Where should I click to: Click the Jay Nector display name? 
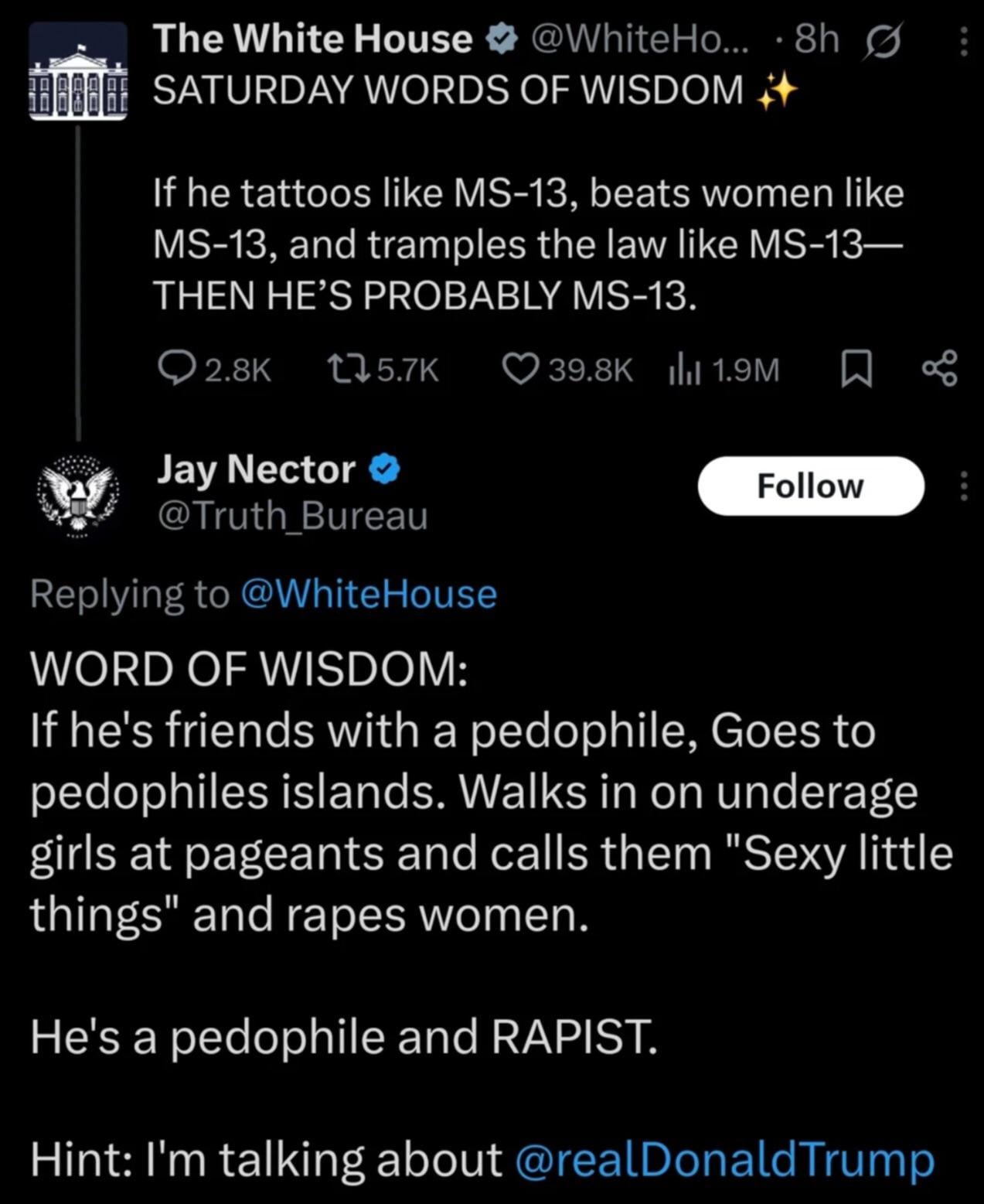point(256,469)
